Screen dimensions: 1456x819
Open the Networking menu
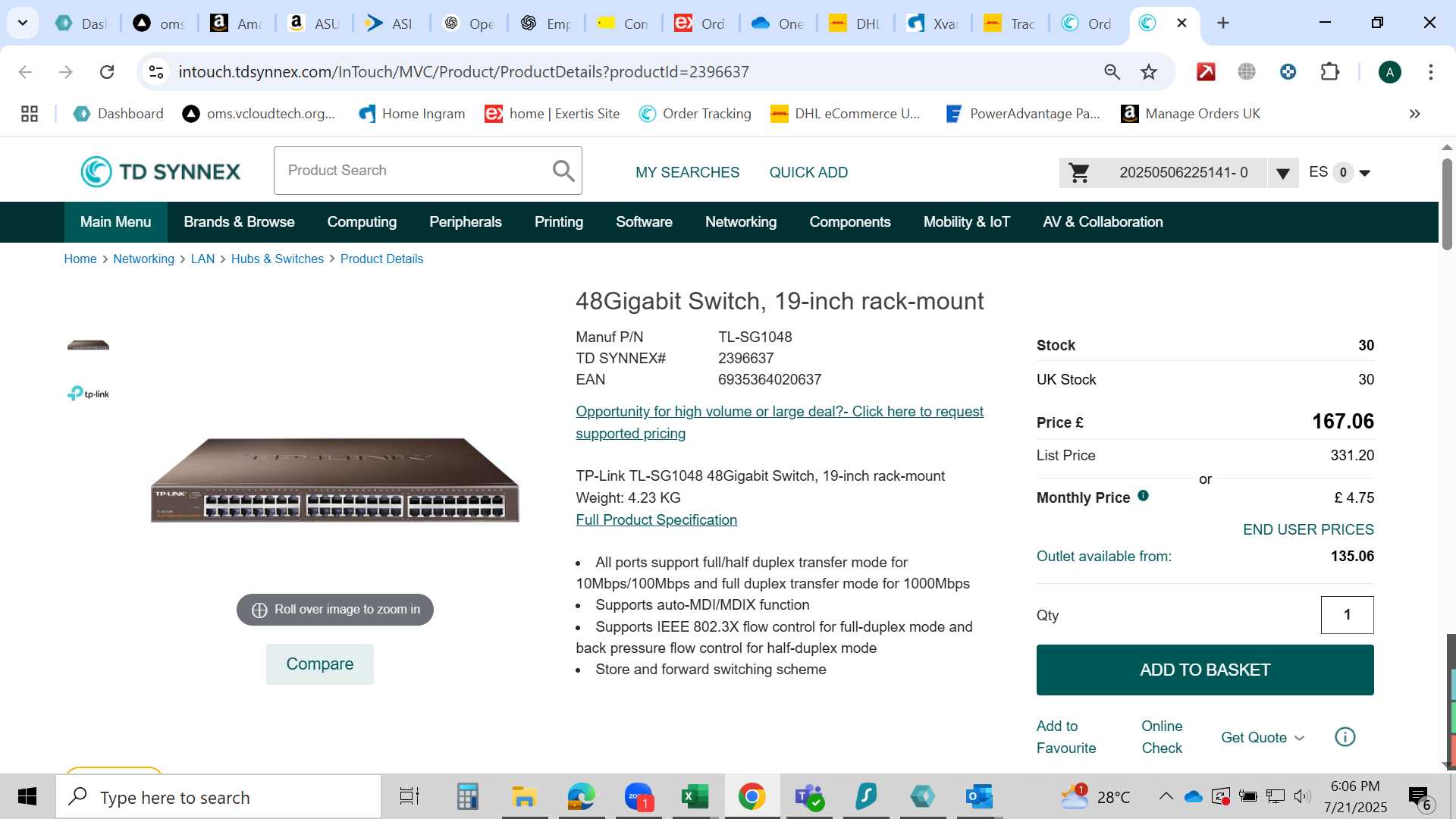[741, 222]
